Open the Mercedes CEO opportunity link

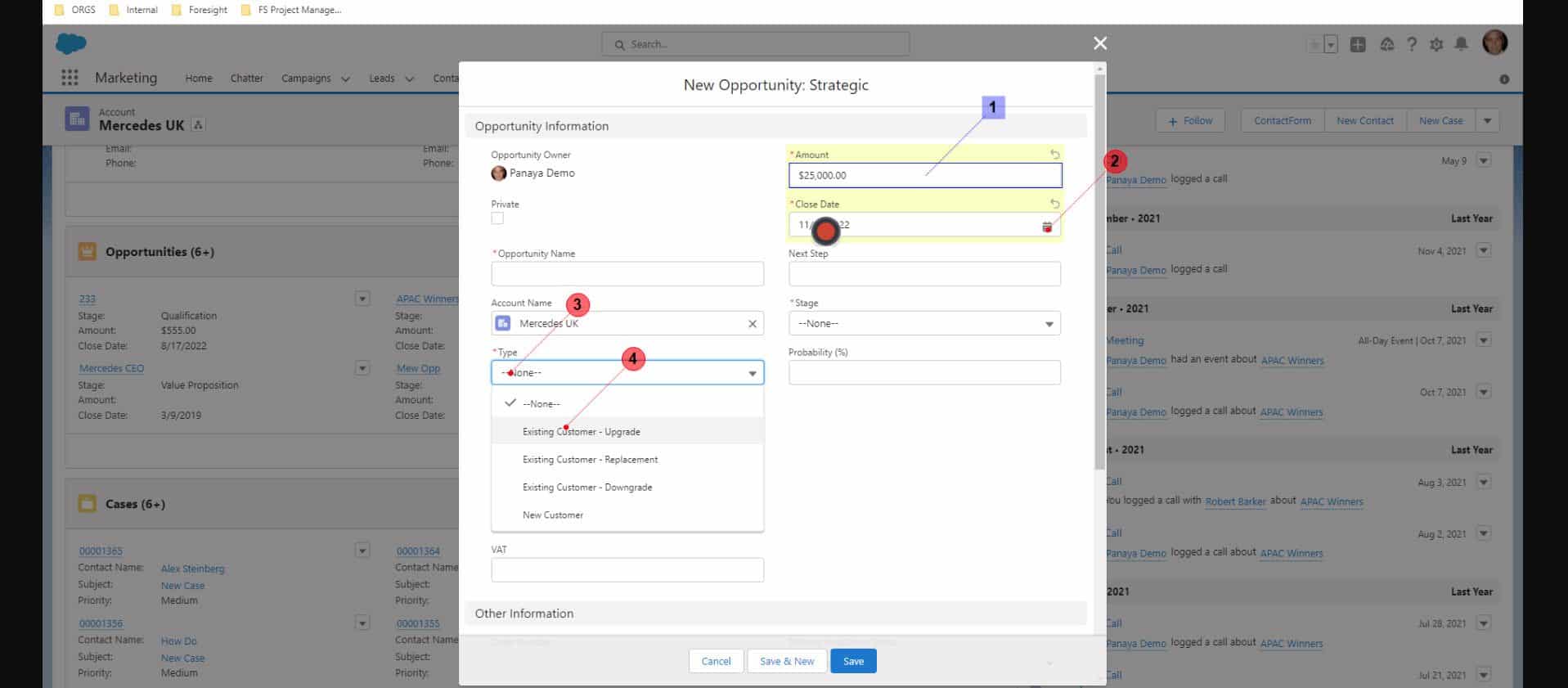111,368
